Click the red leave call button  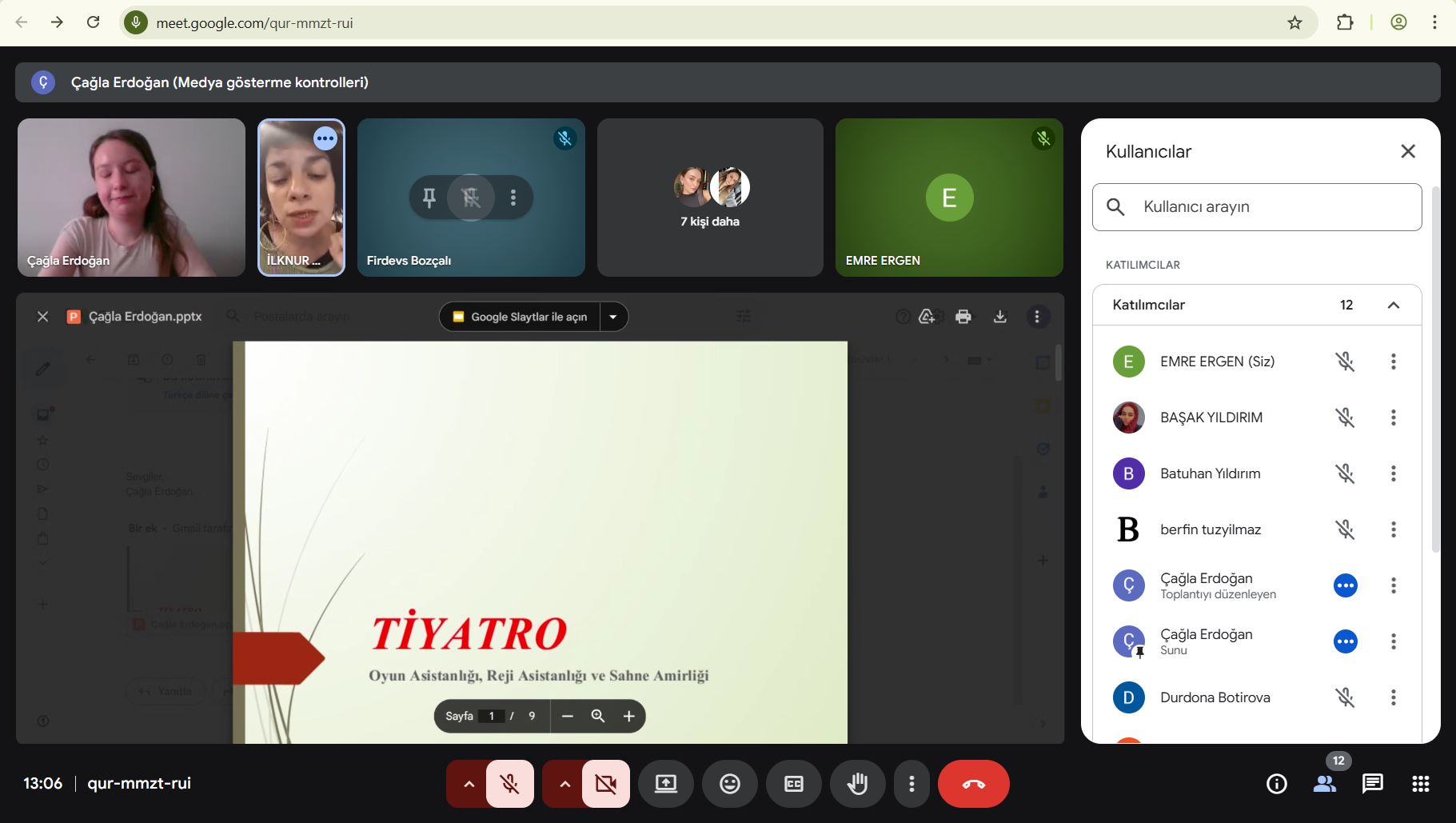pos(973,784)
